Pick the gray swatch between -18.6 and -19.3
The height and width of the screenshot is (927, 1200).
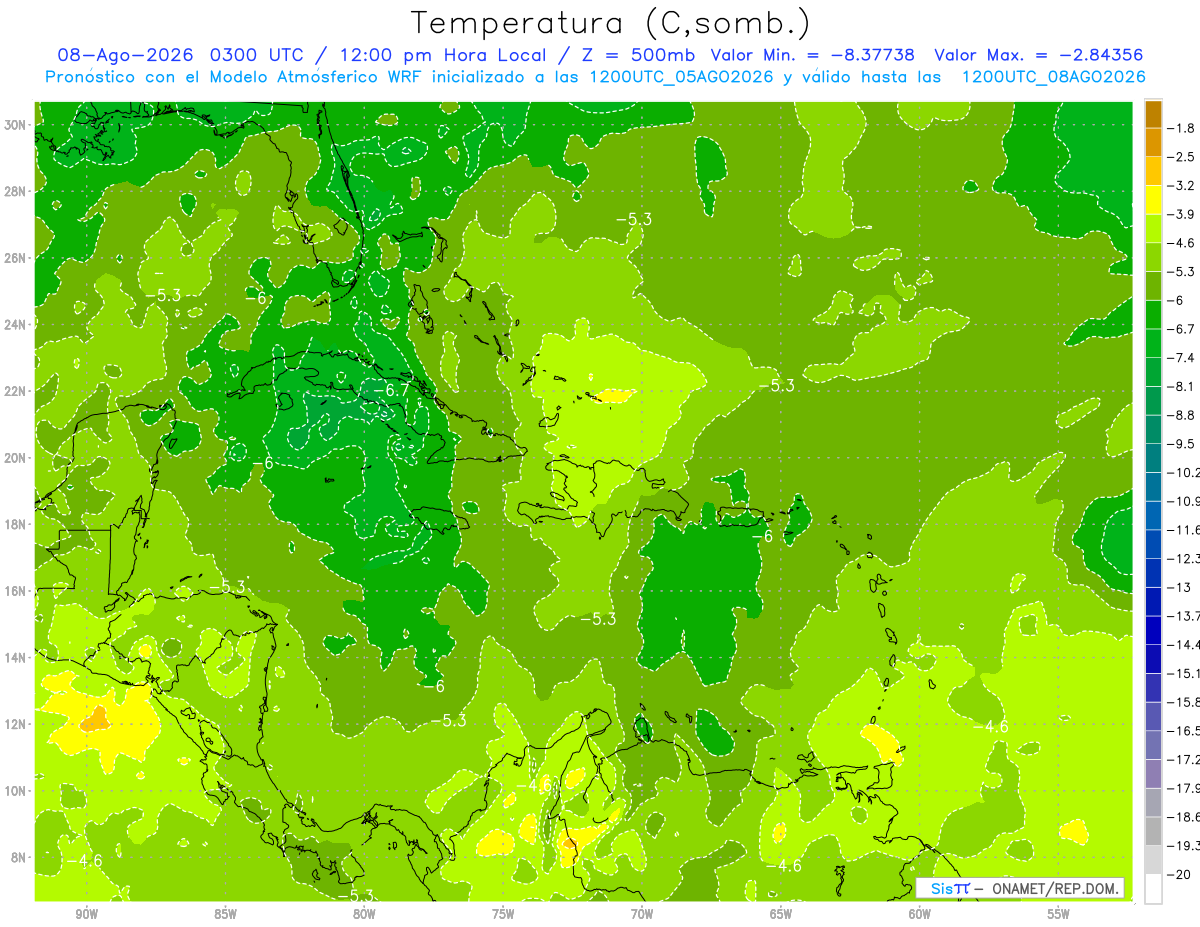click(x=1153, y=831)
